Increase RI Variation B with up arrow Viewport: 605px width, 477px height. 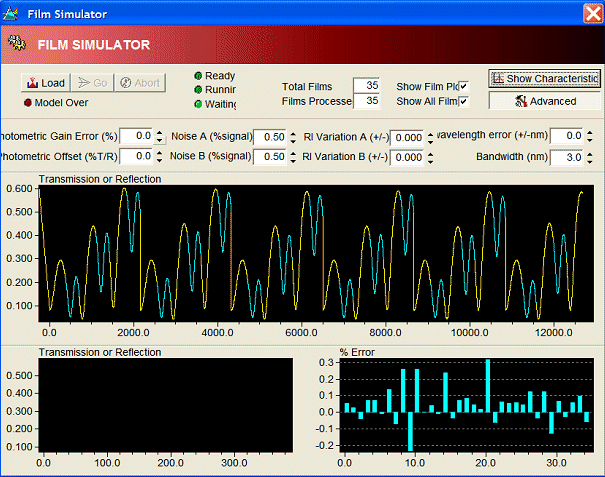point(431,154)
